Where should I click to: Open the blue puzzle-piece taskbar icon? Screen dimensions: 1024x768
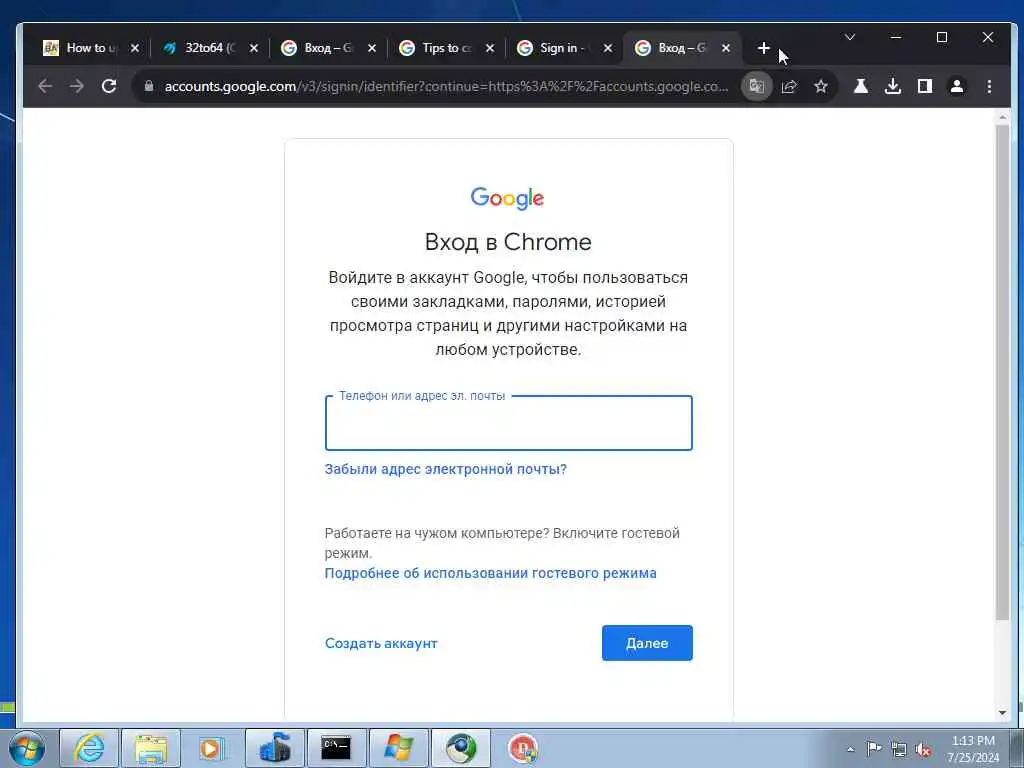point(275,748)
